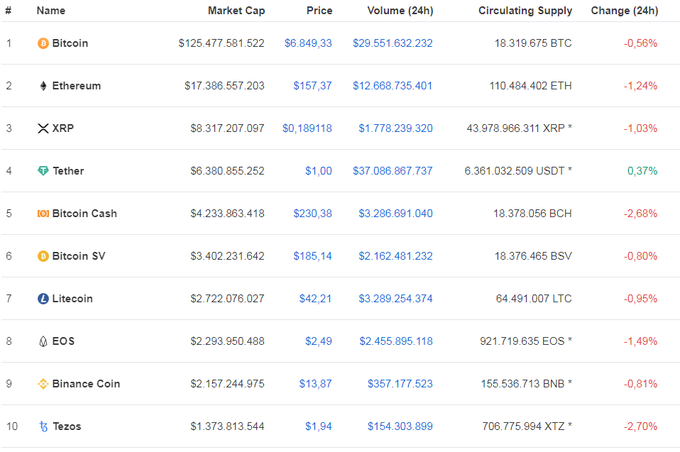Sort by Change (24h) column header
680x452 pixels.
624,10
